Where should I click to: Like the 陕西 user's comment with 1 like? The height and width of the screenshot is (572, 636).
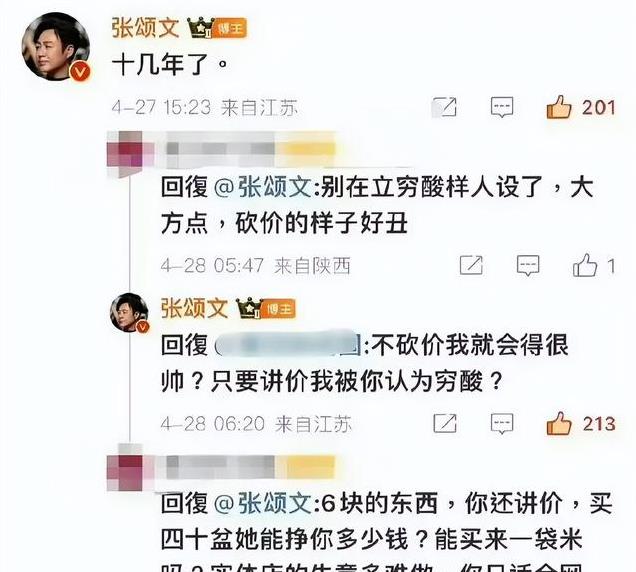[585, 266]
